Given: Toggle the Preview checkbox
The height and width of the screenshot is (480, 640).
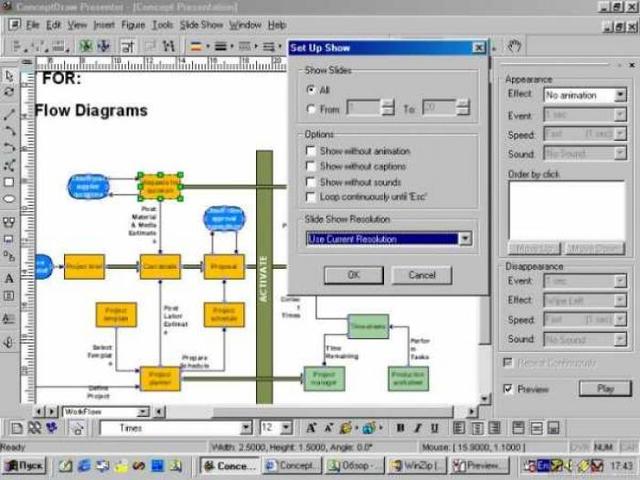Looking at the screenshot, I should coord(508,389).
